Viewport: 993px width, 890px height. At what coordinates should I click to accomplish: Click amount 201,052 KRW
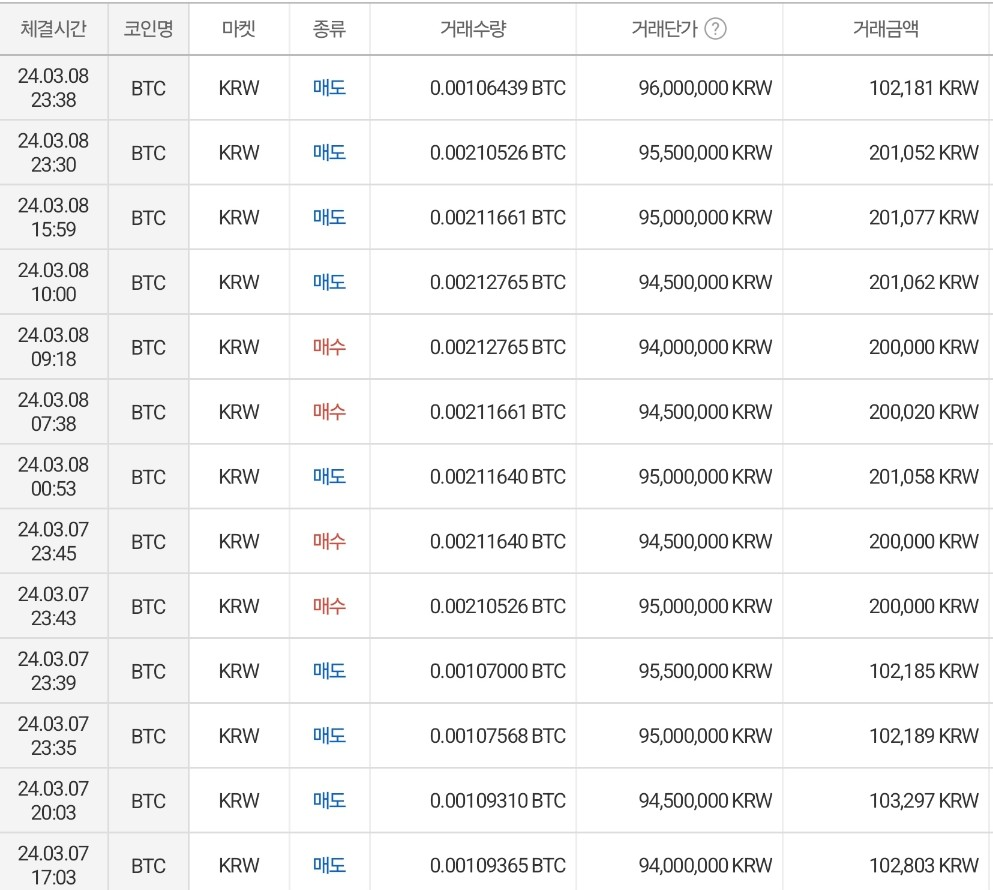pyautogui.click(x=924, y=153)
